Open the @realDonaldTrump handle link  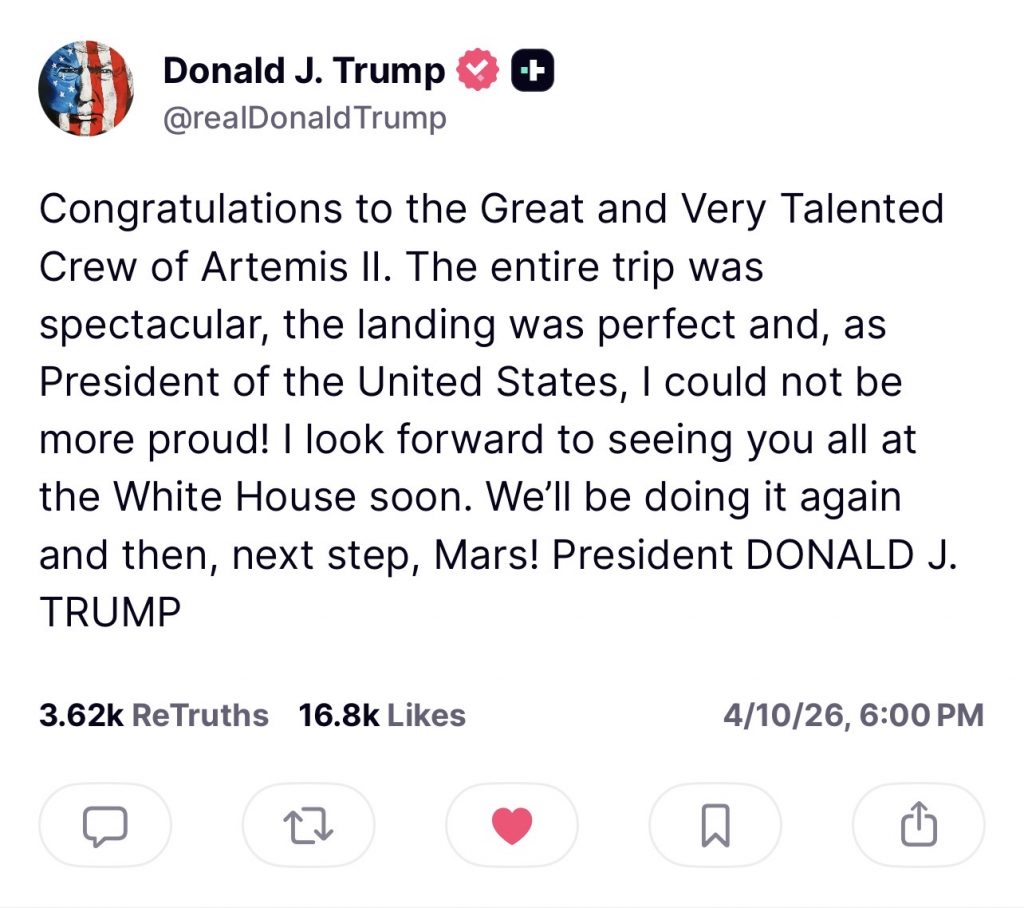pyautogui.click(x=304, y=119)
